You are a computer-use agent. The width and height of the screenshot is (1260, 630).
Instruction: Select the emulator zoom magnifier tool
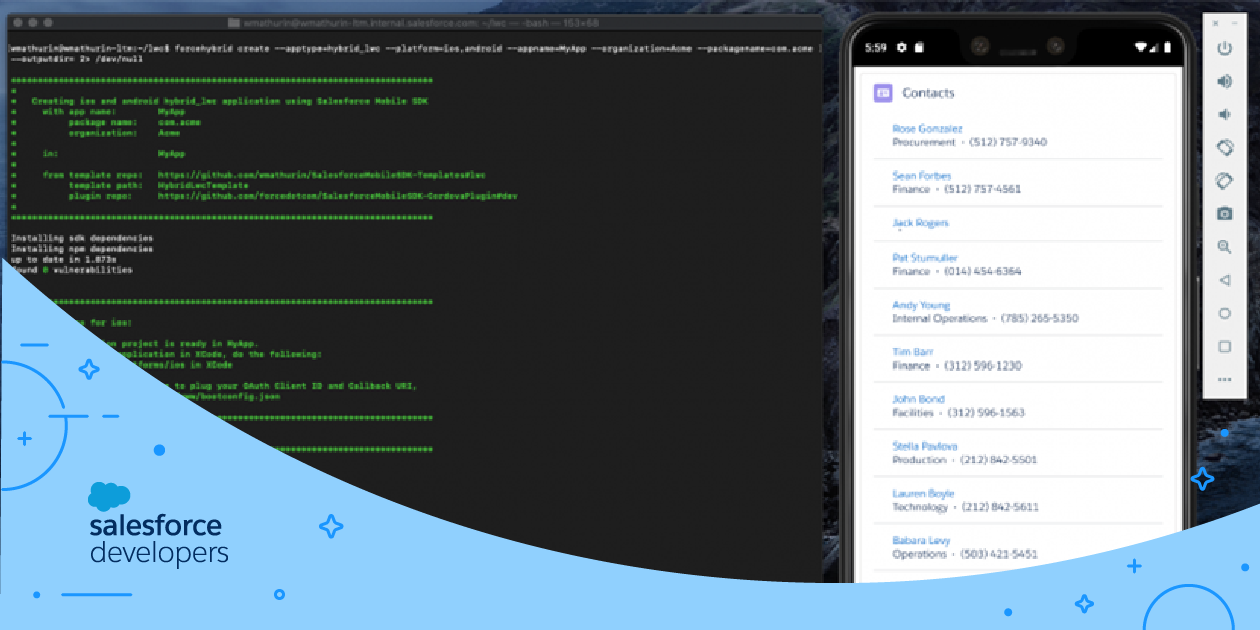coord(1224,246)
